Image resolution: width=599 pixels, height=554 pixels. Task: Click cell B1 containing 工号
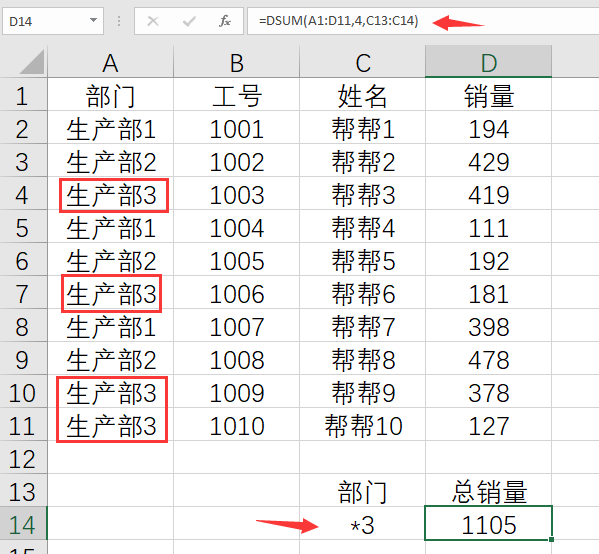click(x=236, y=95)
